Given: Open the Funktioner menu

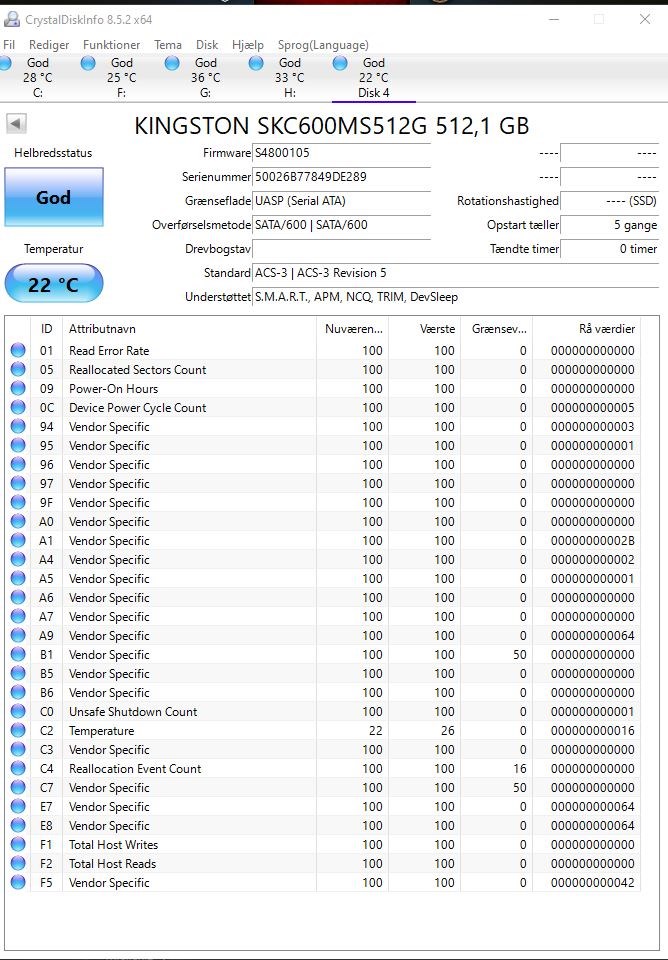Looking at the screenshot, I should point(111,45).
